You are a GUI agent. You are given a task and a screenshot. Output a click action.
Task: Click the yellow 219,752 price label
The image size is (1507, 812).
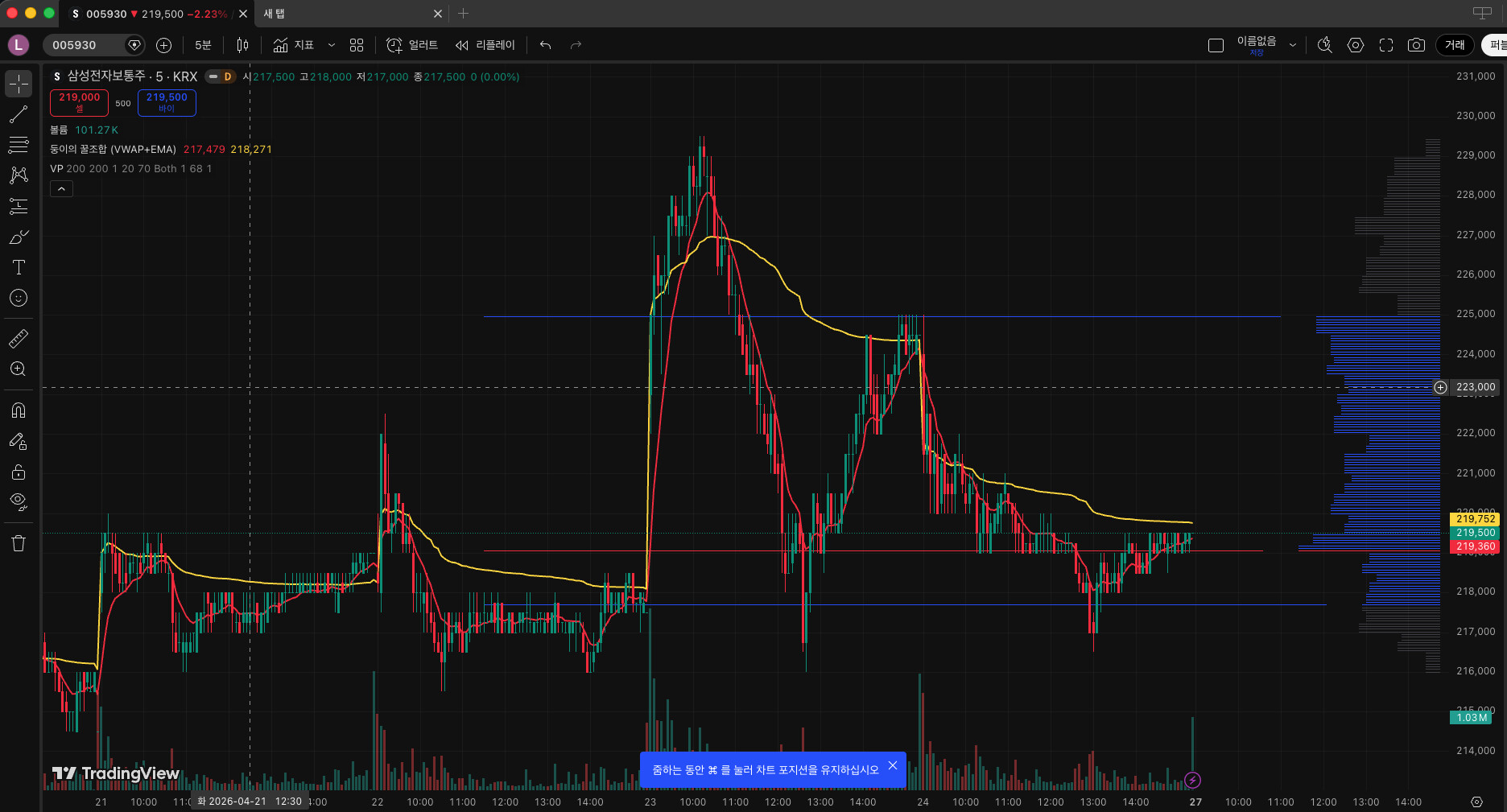[x=1475, y=519]
